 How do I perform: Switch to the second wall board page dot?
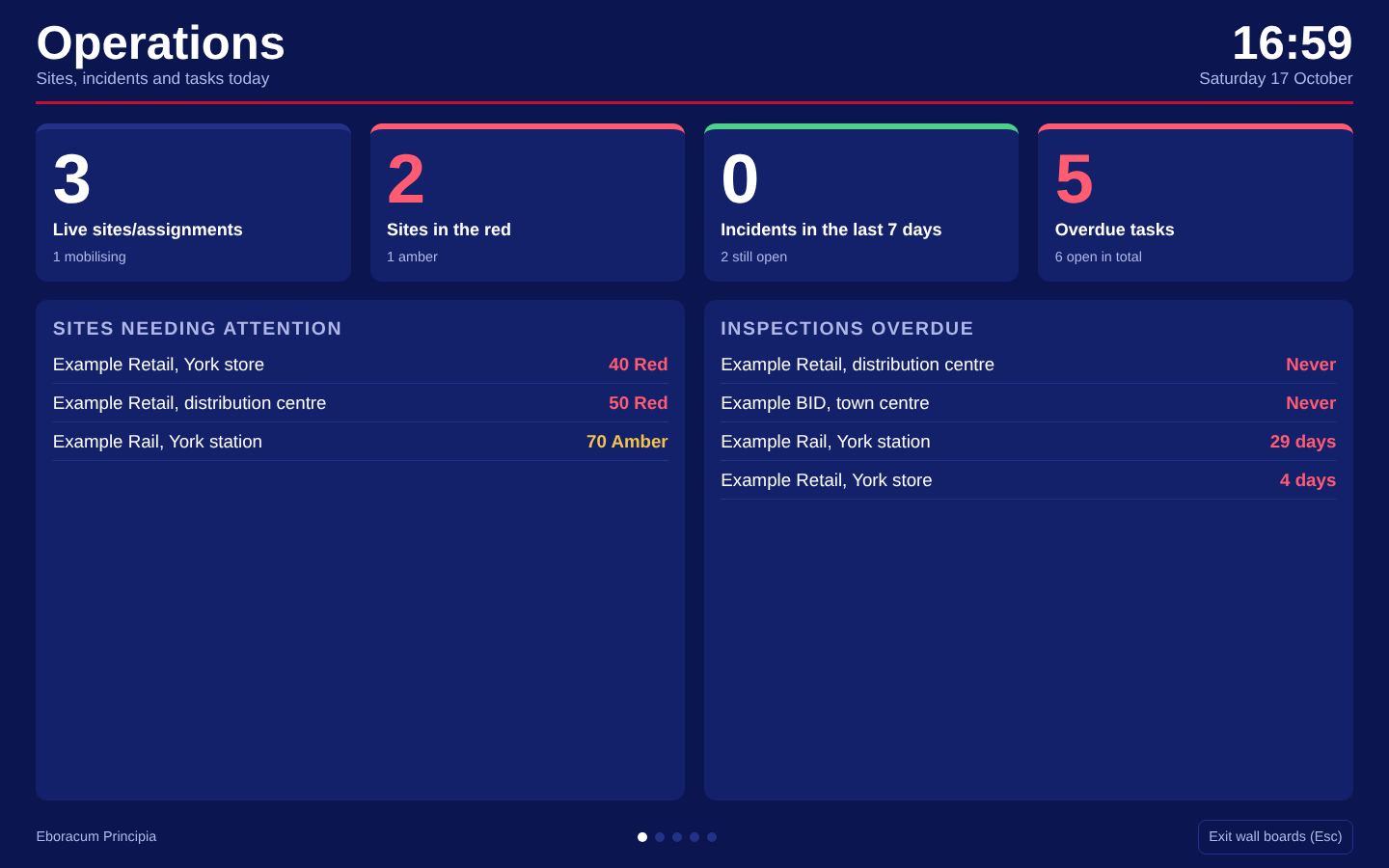pos(660,837)
